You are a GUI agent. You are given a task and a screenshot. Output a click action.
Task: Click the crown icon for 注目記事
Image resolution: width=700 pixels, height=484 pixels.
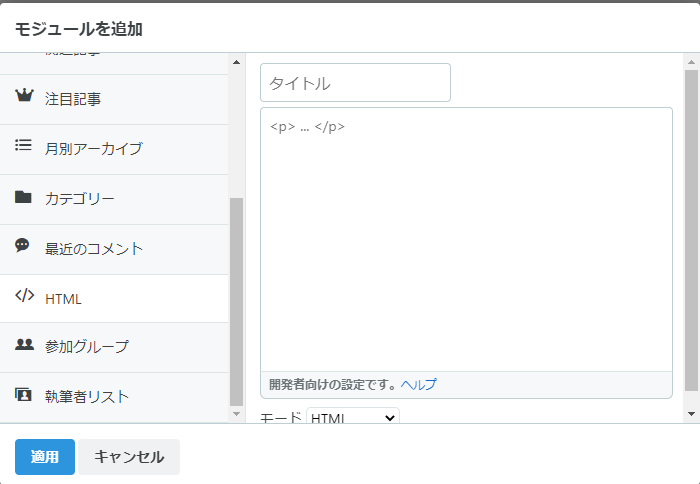24,95
